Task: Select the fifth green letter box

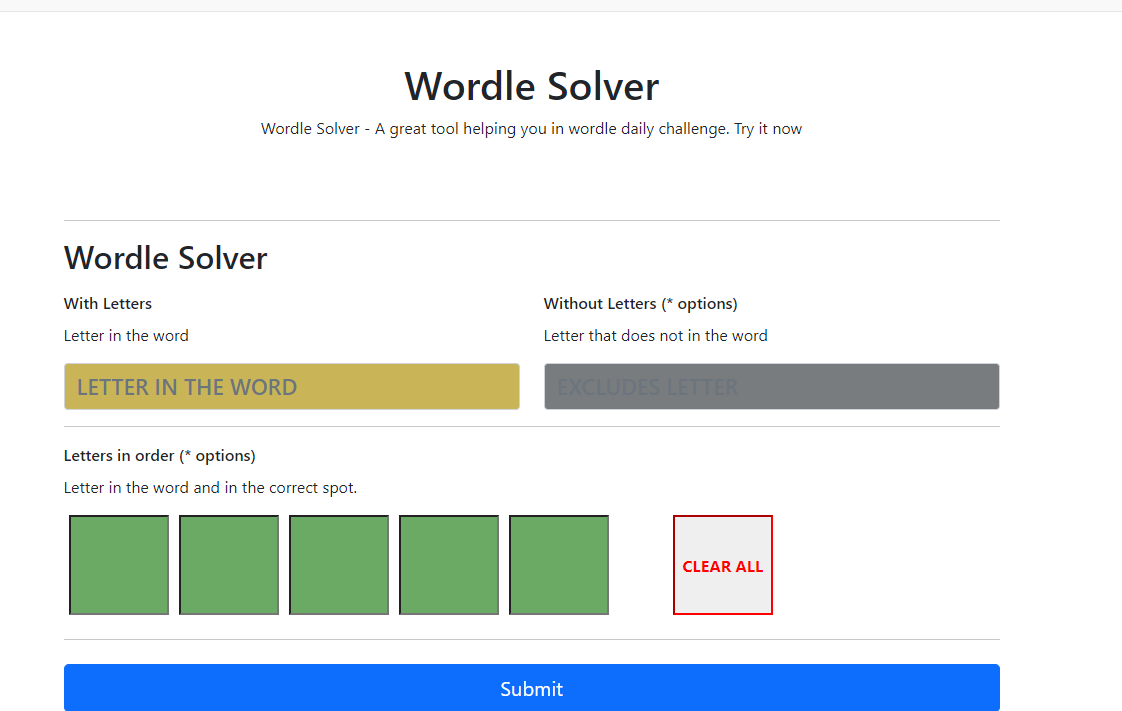Action: tap(559, 565)
